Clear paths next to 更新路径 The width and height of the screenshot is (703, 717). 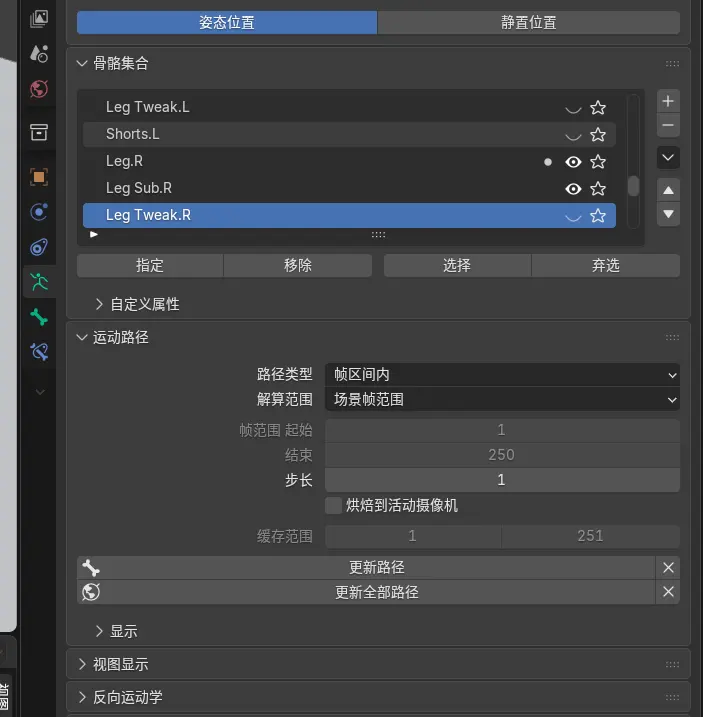pos(668,568)
